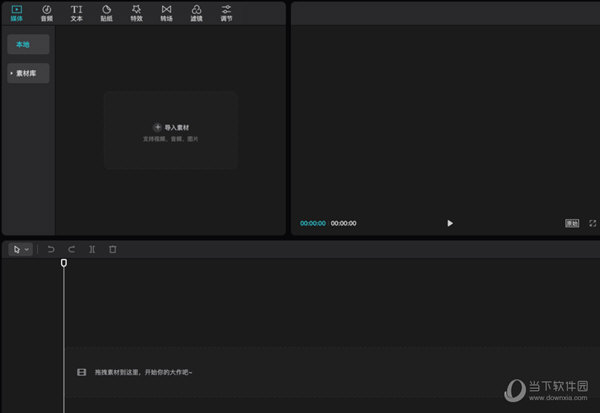The height and width of the screenshot is (413, 600).
Task: Click the delete trash icon
Action: [x=112, y=249]
